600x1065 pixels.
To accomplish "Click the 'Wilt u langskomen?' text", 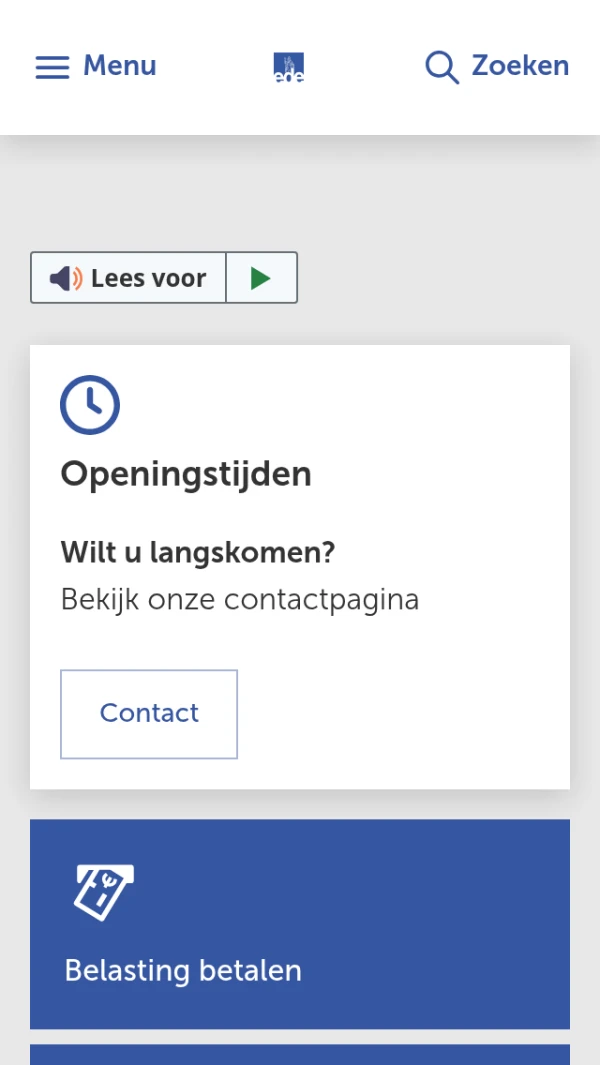I will 198,552.
